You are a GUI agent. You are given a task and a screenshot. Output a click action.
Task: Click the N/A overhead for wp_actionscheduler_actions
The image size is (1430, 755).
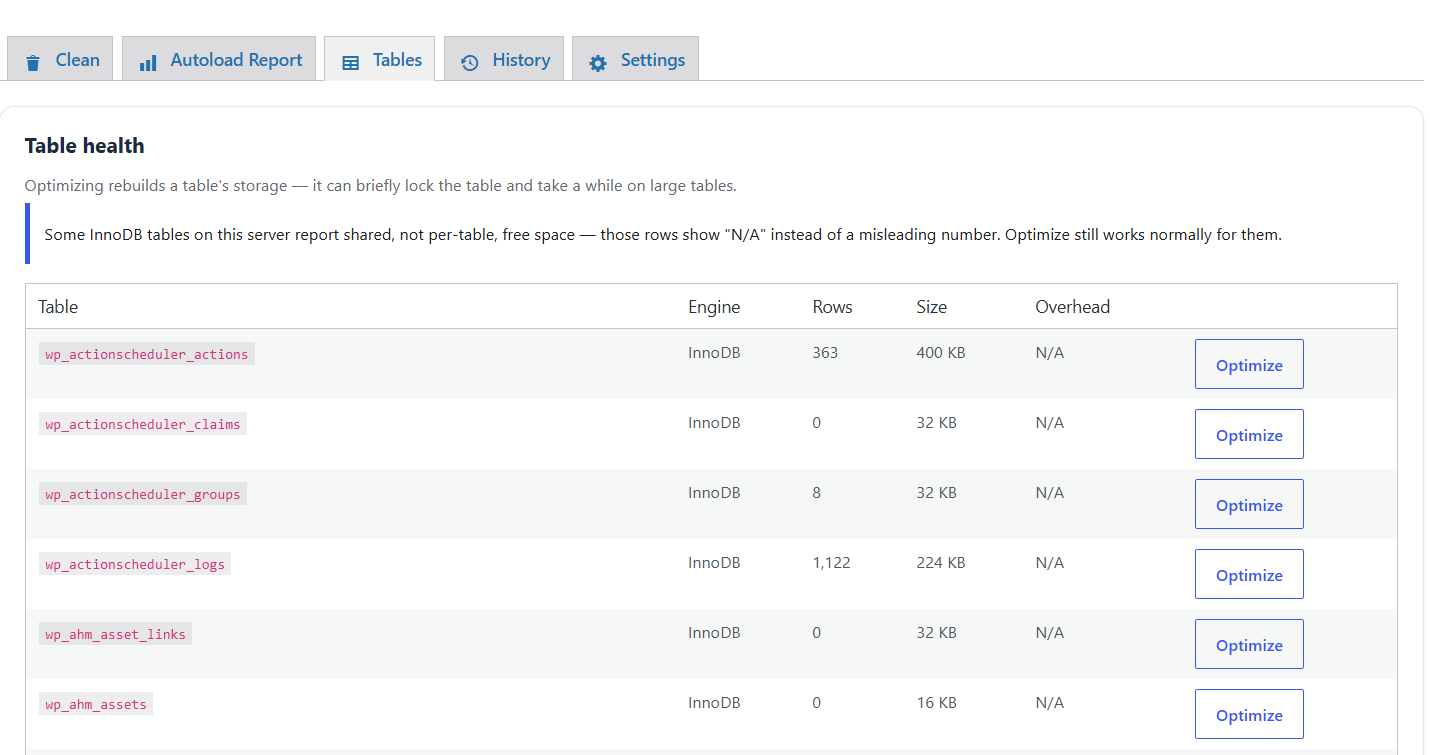(x=1049, y=353)
